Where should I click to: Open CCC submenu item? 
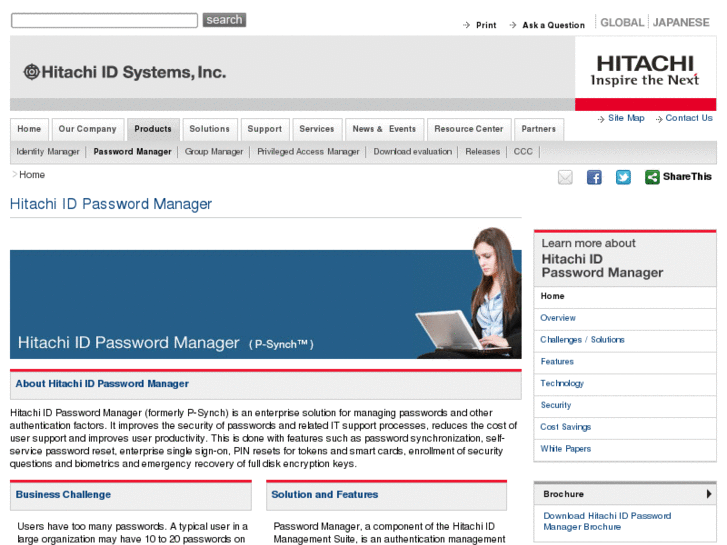[523, 152]
